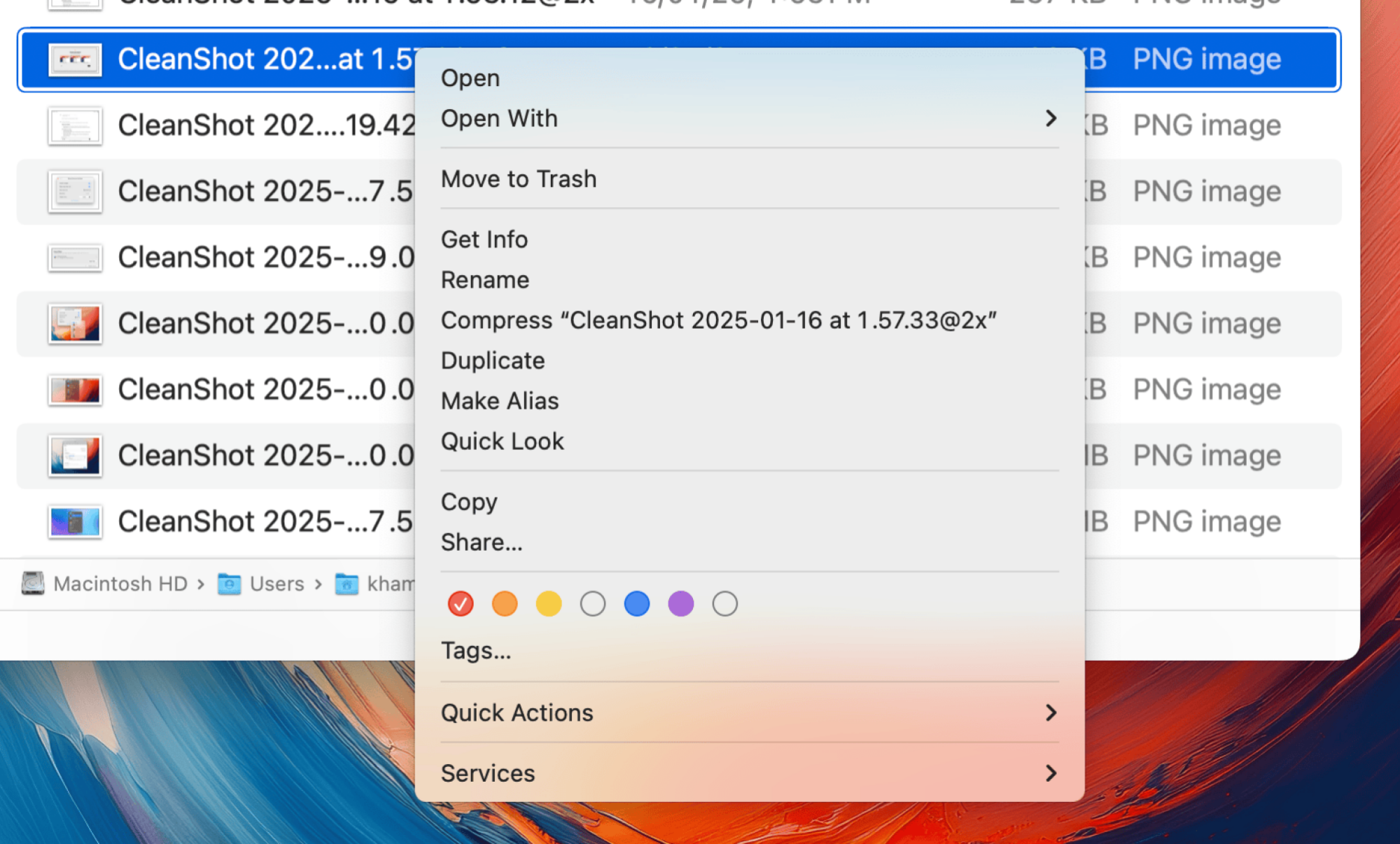The height and width of the screenshot is (844, 1400).
Task: Select the empty circle tag after yellow
Action: [593, 604]
